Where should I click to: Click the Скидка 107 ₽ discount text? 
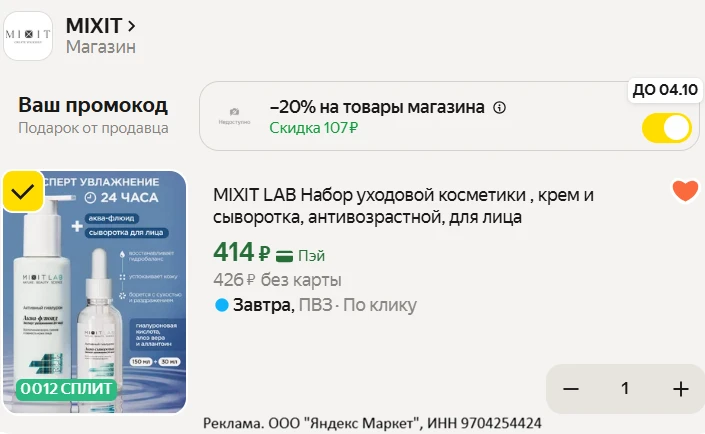tap(314, 128)
